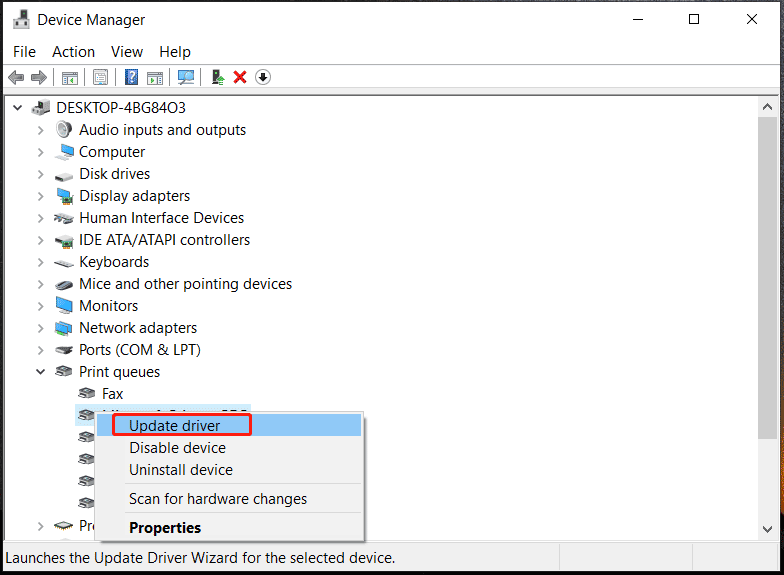Go back with the toolbar Back arrow
This screenshot has width=784, height=575.
click(x=16, y=78)
